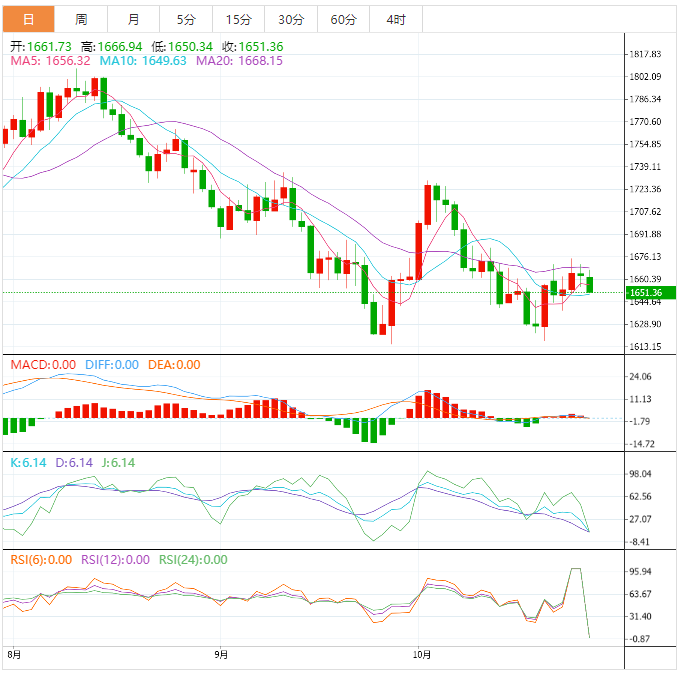Switch to the 周 weekly tab
The image size is (683, 675).
coord(81,20)
